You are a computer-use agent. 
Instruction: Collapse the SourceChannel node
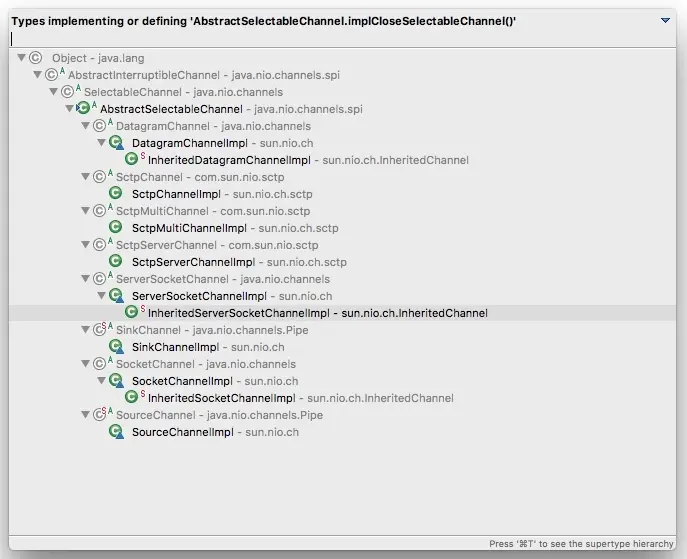pyautogui.click(x=85, y=414)
